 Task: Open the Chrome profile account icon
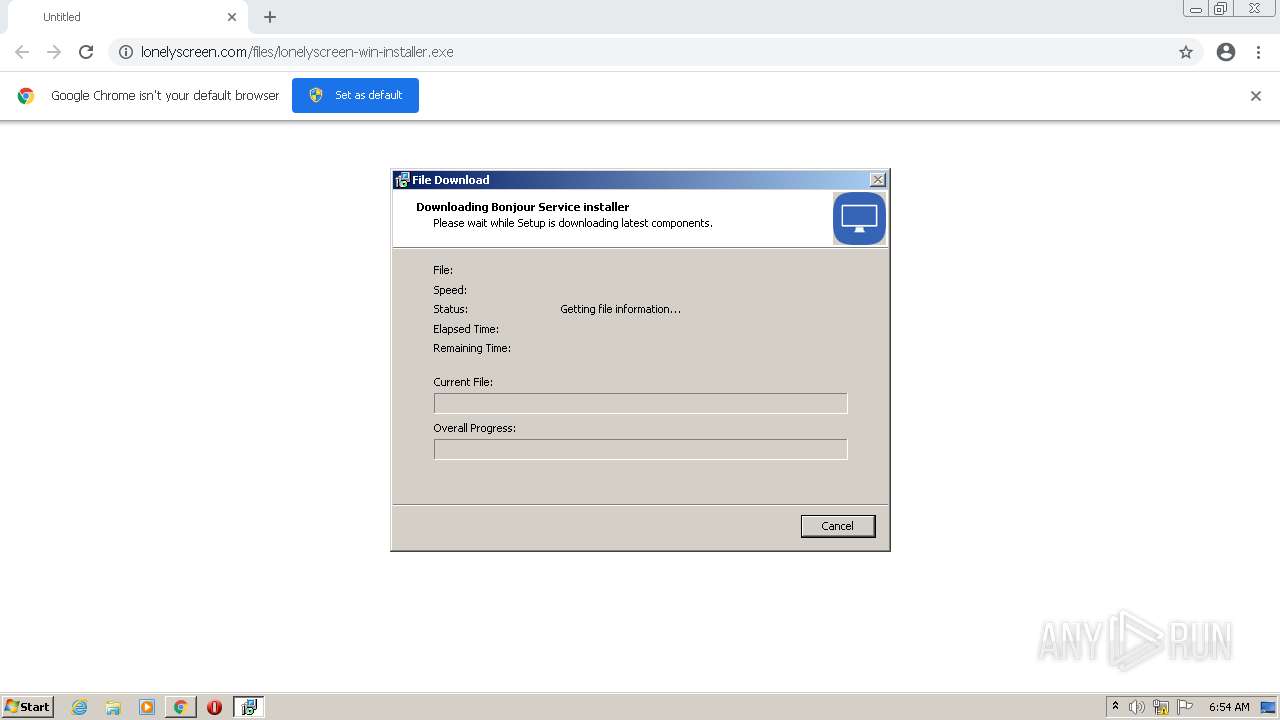click(x=1226, y=52)
